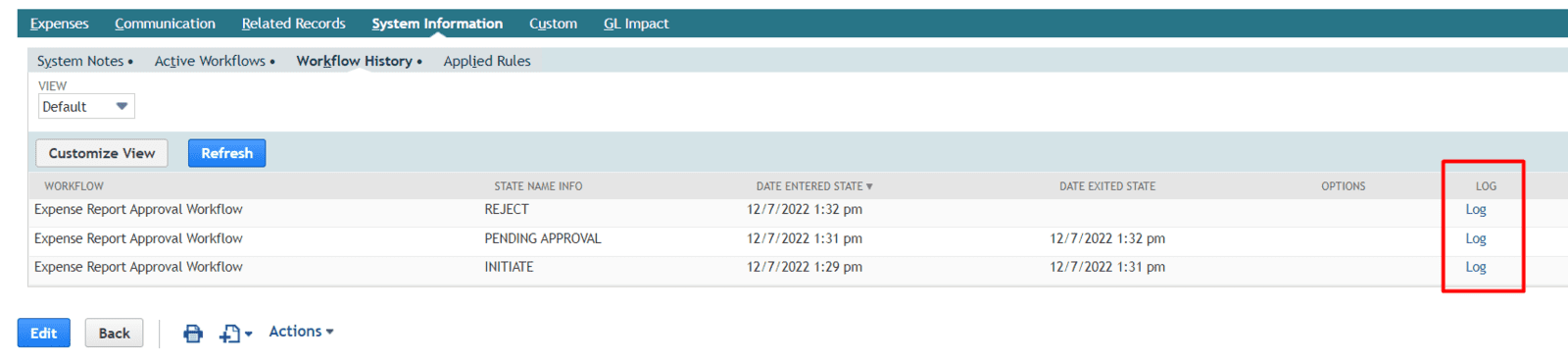Open the Communication tab
The height and width of the screenshot is (362, 1568).
[x=165, y=24]
